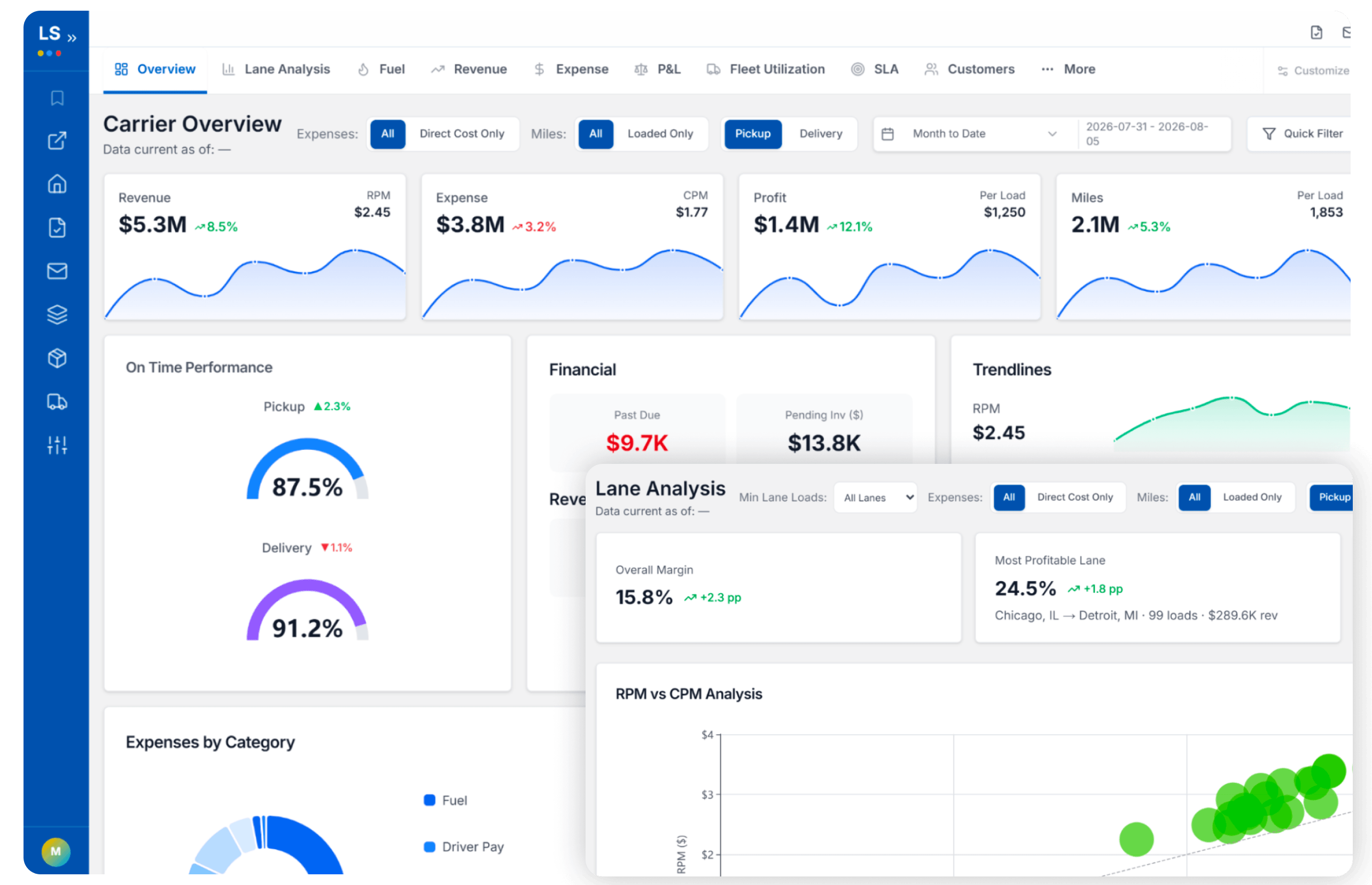Select the Delivery toggle
The width and height of the screenshot is (1372, 885).
point(821,134)
